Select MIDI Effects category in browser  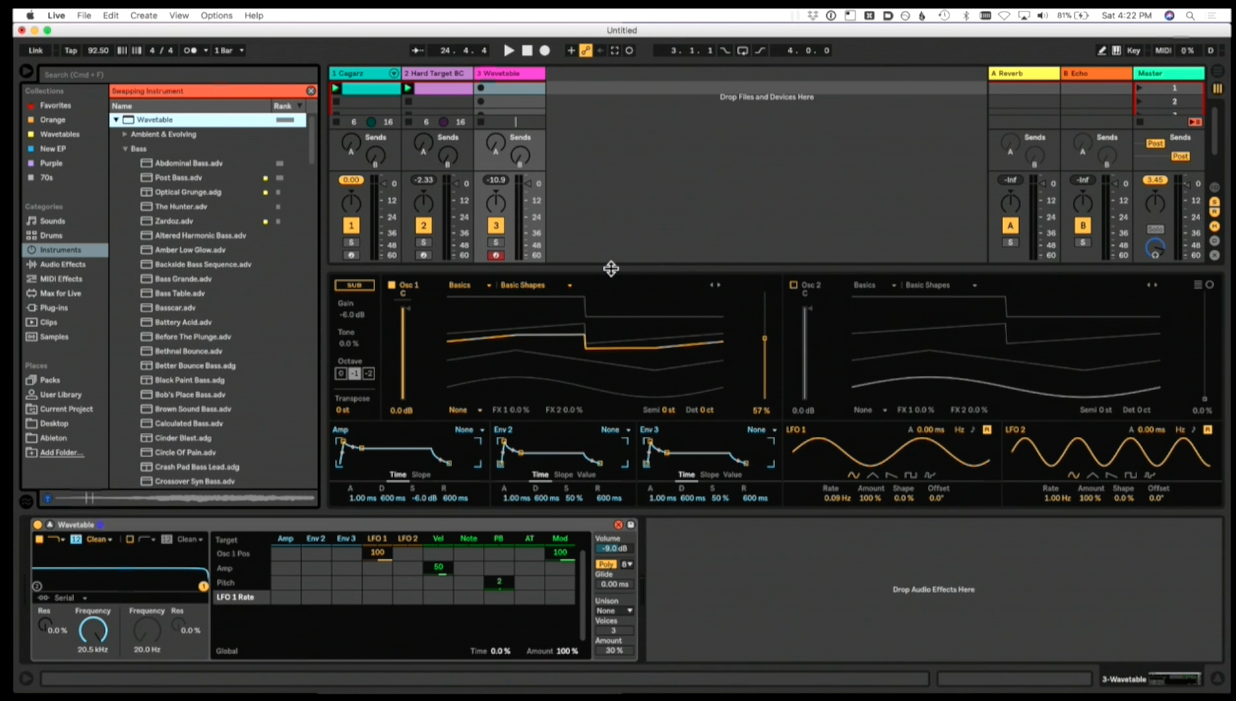(x=61, y=279)
